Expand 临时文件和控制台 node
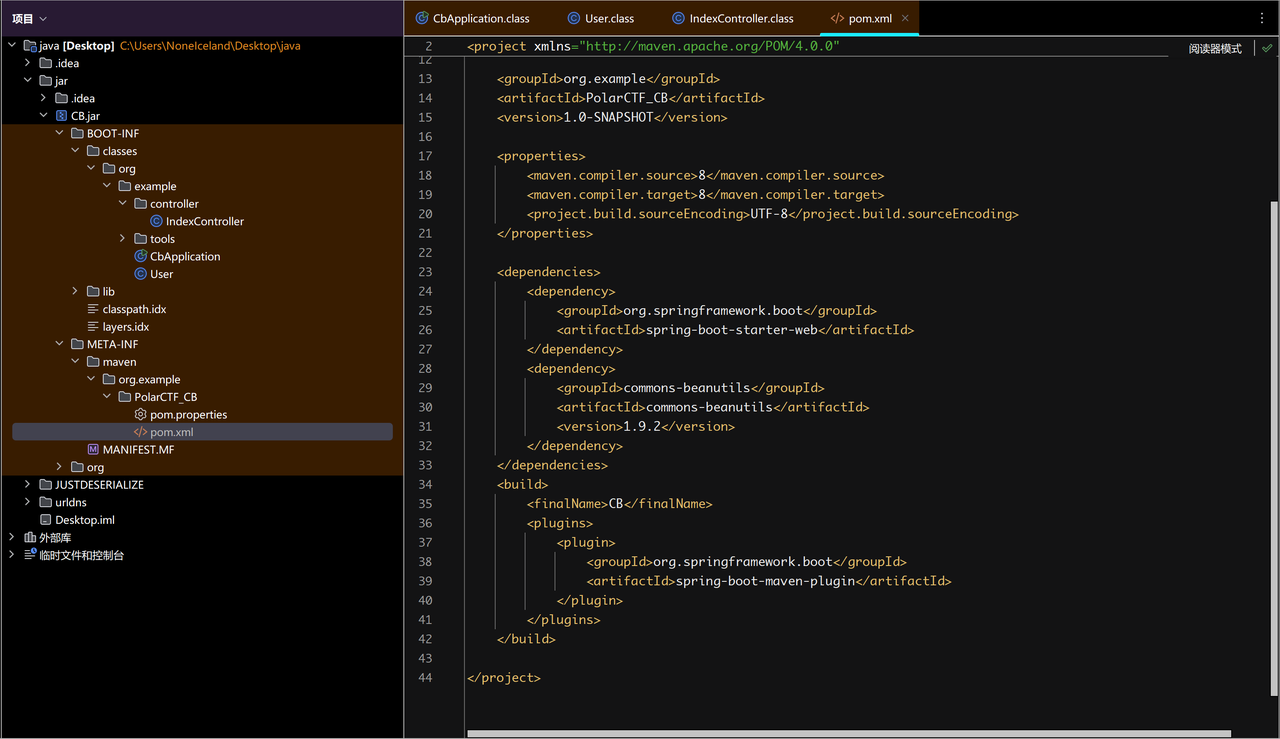1280x739 pixels. pos(12,555)
